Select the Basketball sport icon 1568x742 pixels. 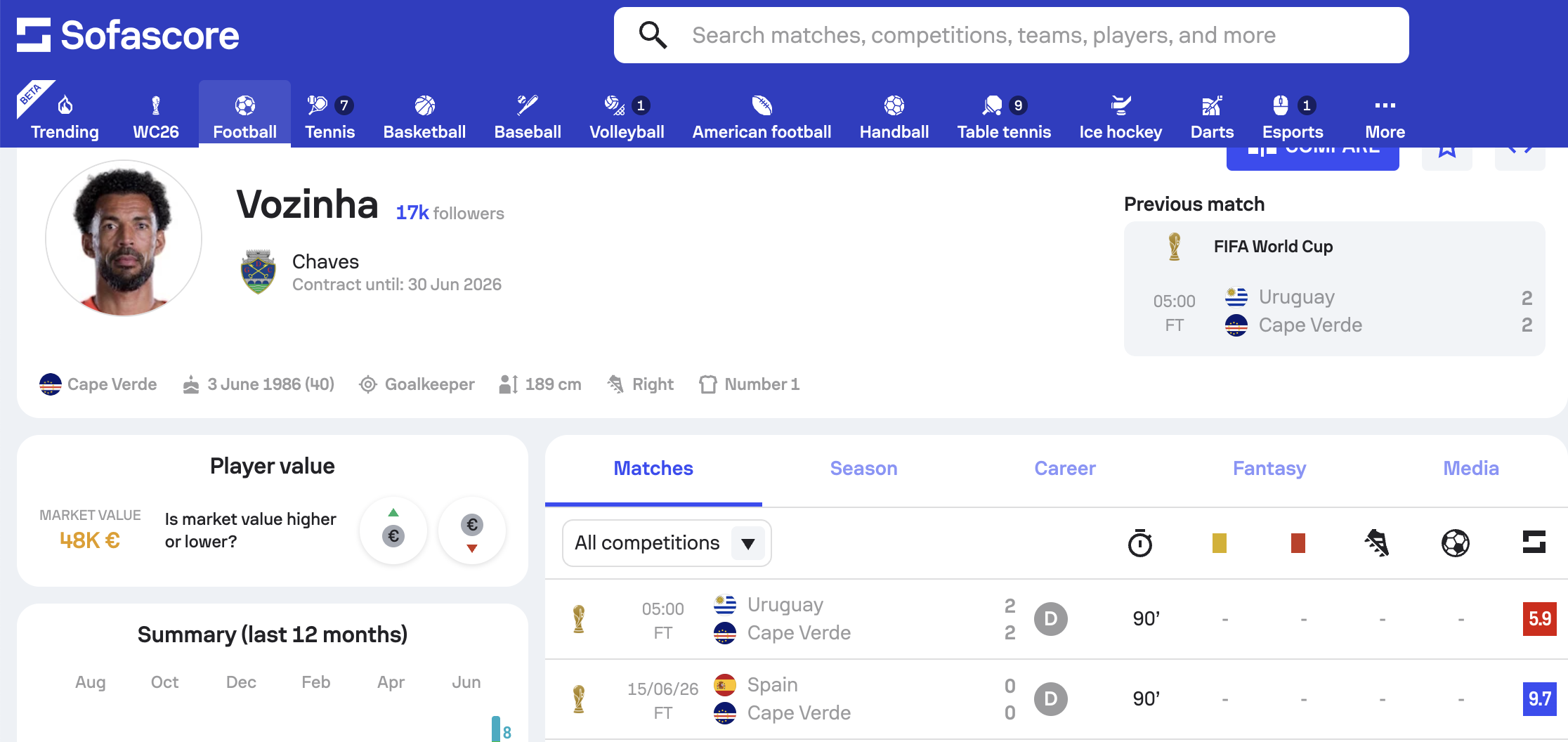[424, 105]
